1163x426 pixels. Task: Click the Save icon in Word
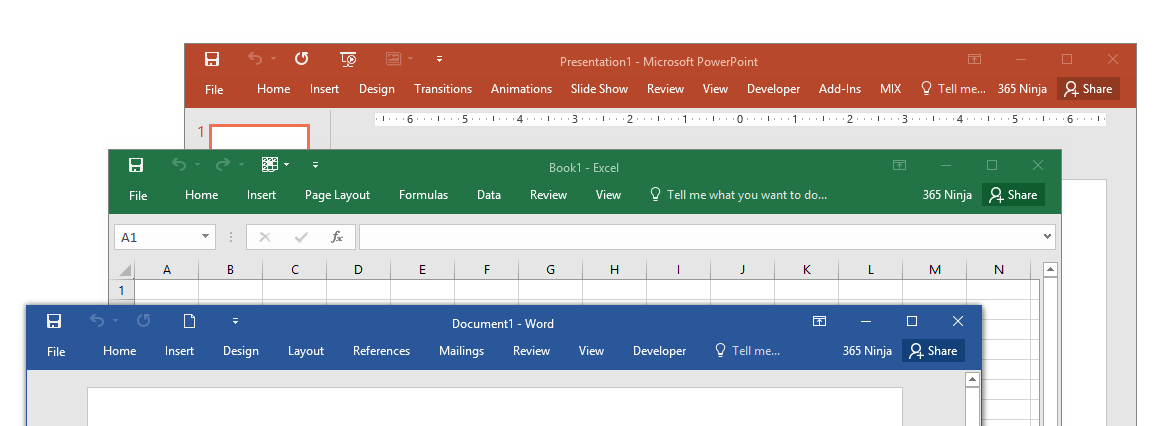click(54, 321)
